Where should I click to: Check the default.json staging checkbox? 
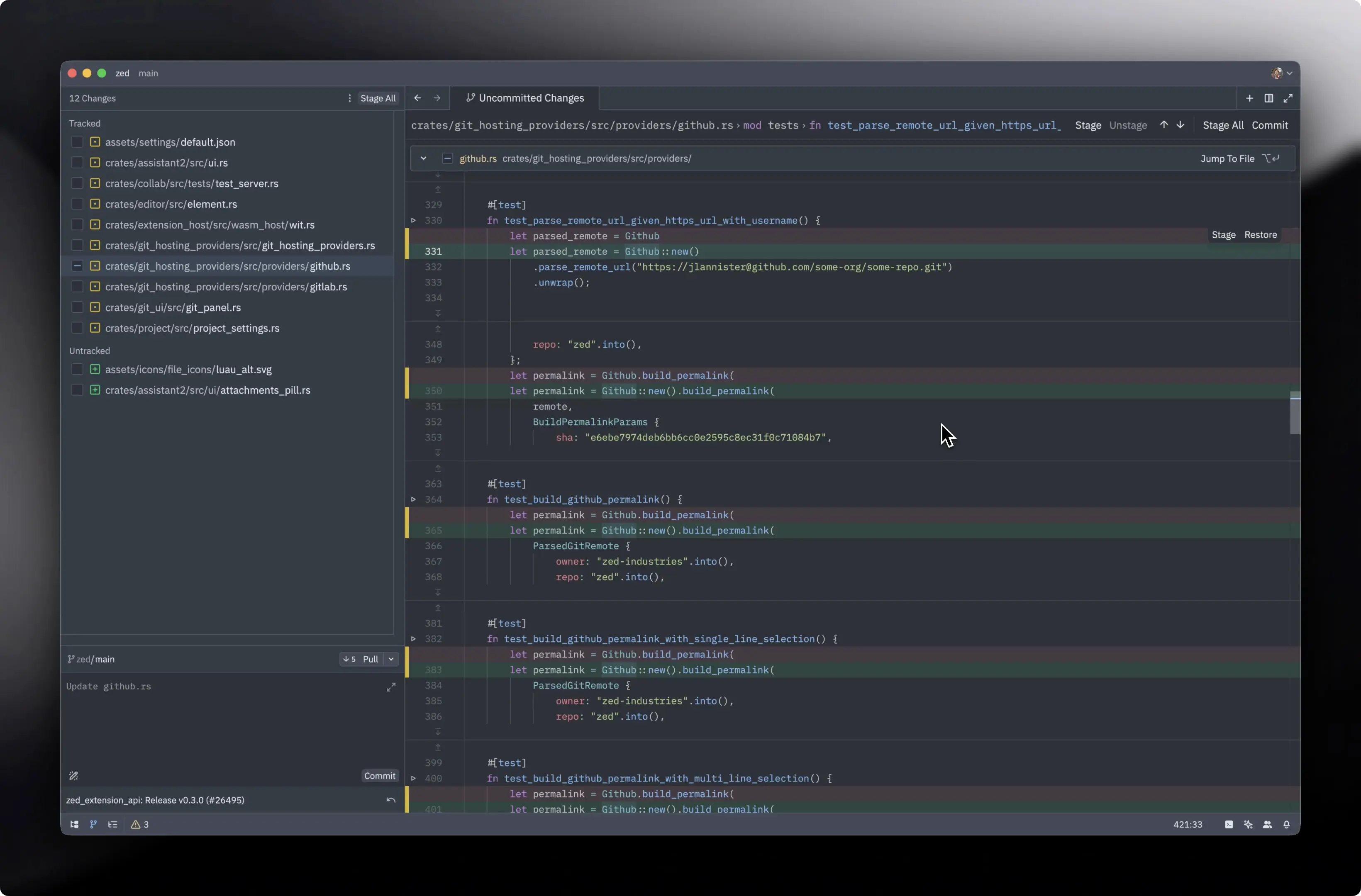click(77, 142)
